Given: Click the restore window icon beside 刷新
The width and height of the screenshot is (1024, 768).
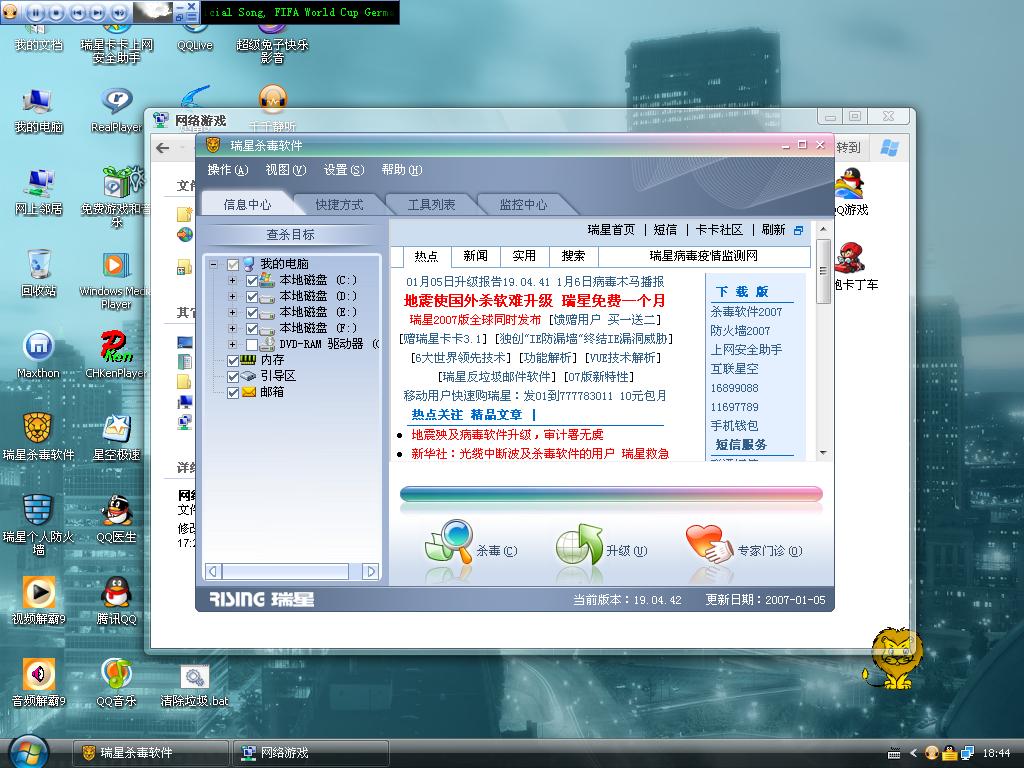Looking at the screenshot, I should [798, 230].
